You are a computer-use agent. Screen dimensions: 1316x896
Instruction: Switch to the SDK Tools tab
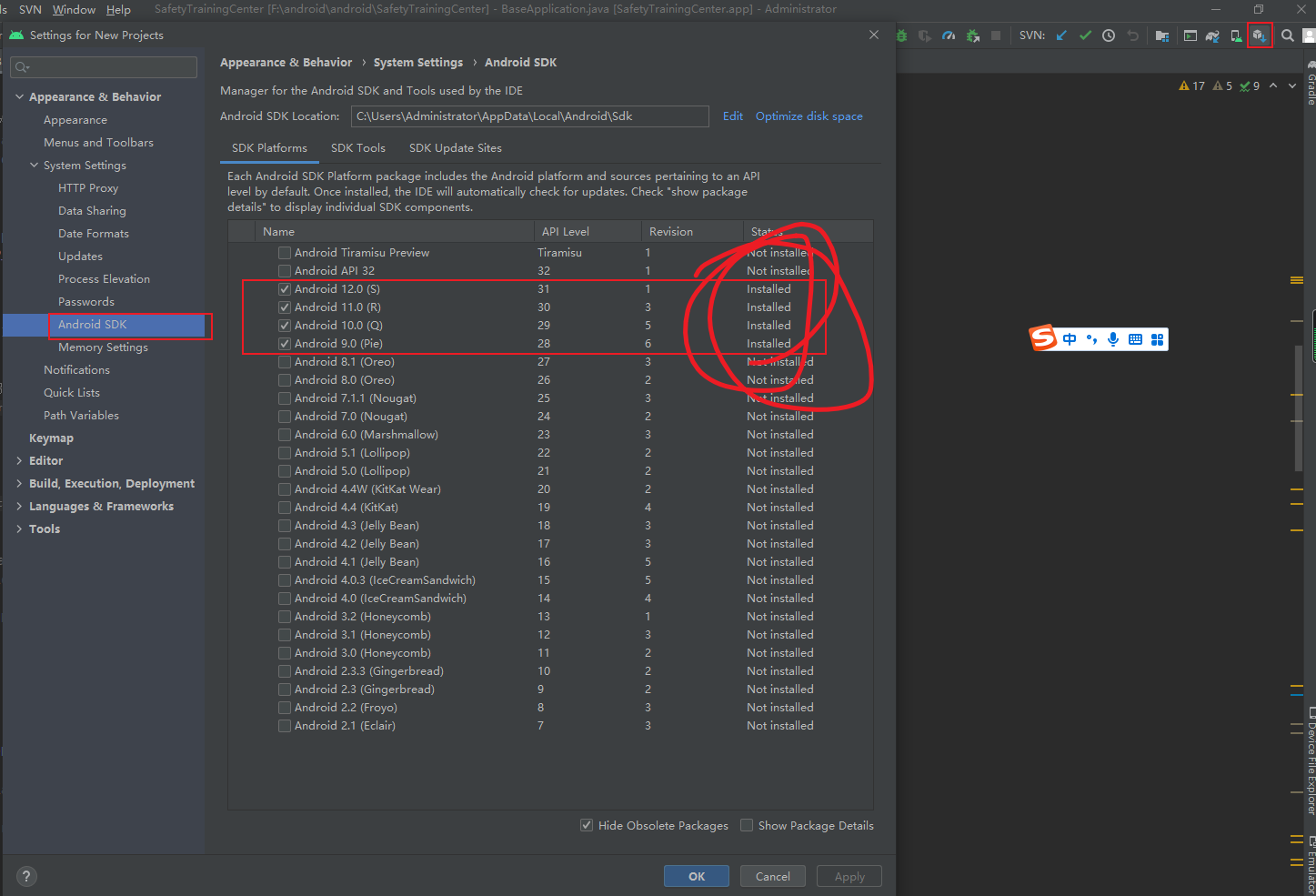coord(357,147)
